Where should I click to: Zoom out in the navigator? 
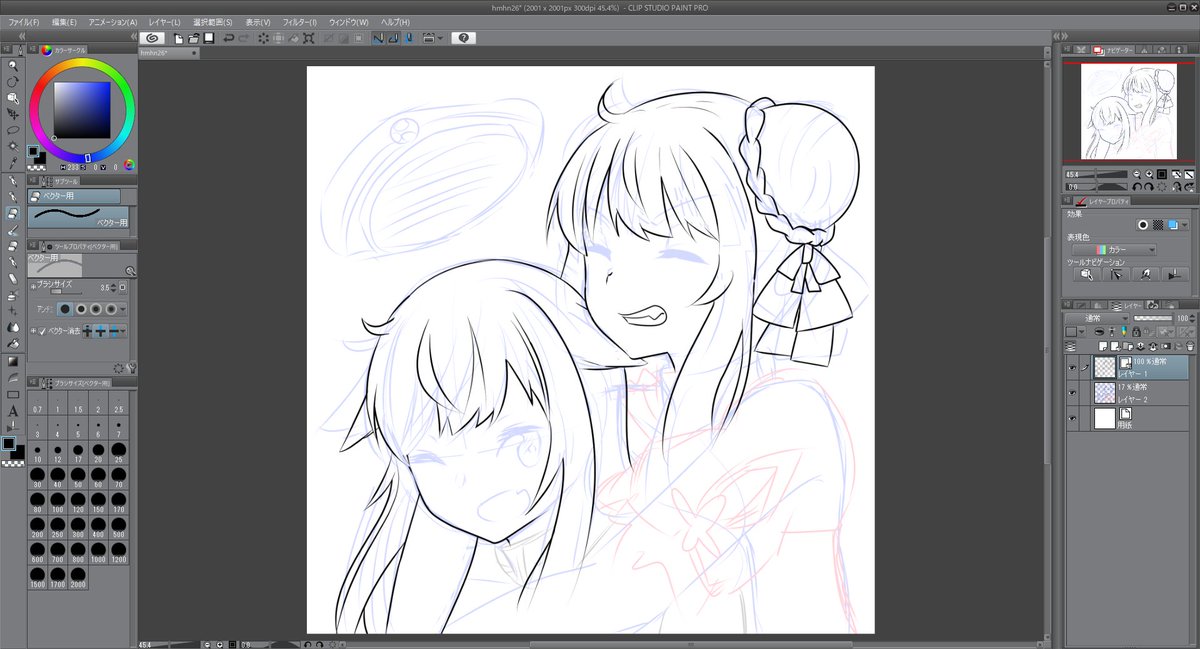tap(1139, 174)
